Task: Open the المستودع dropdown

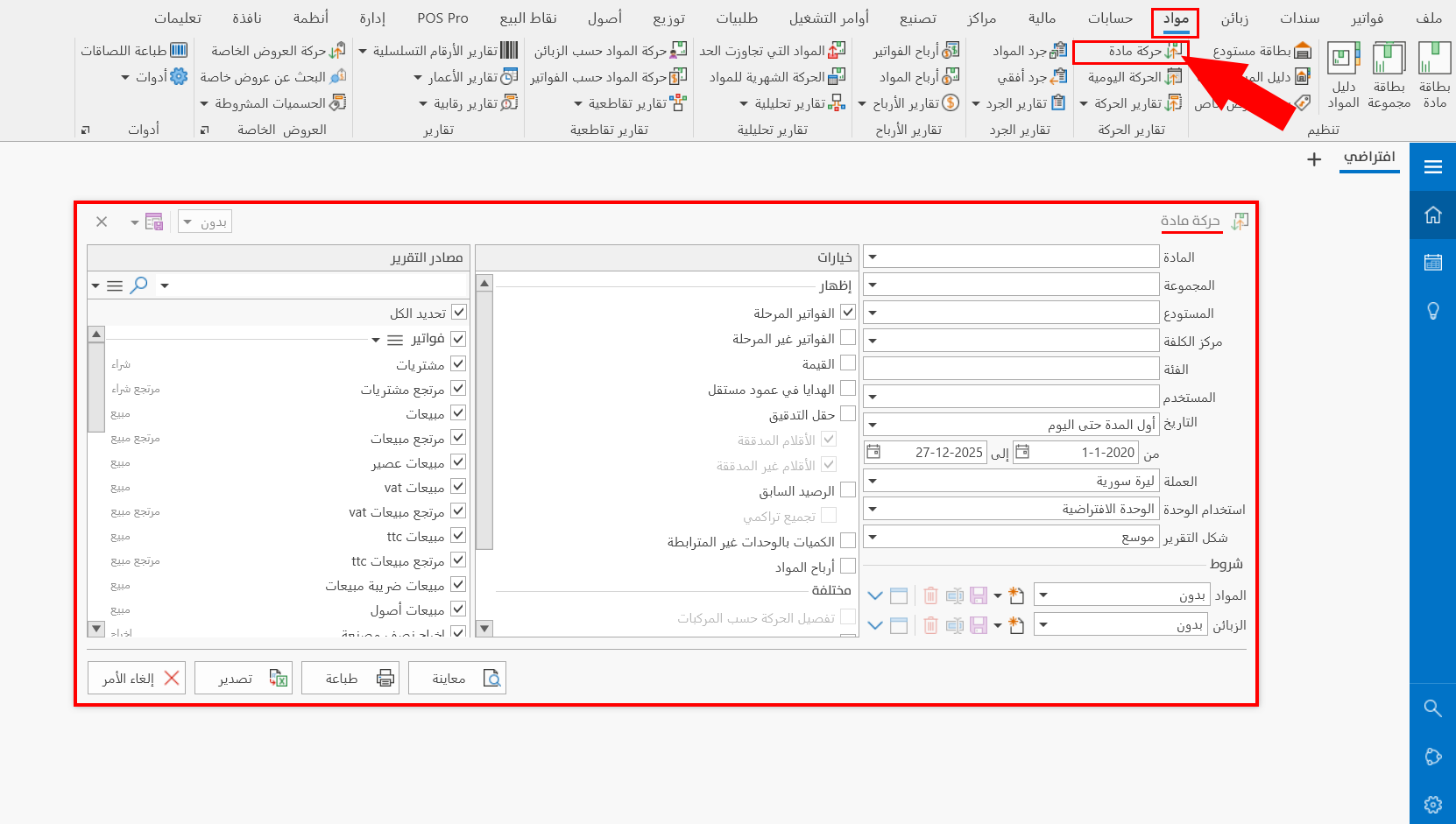Action: pyautogui.click(x=872, y=312)
